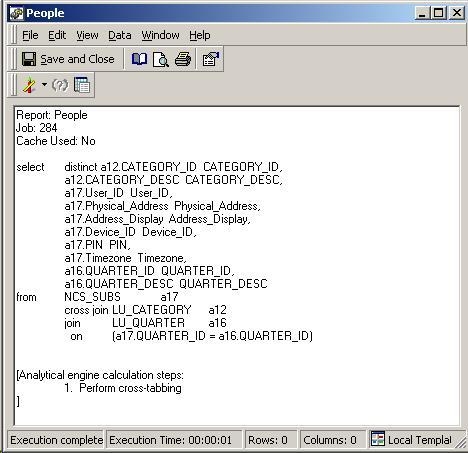Open Print Preview magnifier page icon
This screenshot has width=468, height=453.
[161, 59]
